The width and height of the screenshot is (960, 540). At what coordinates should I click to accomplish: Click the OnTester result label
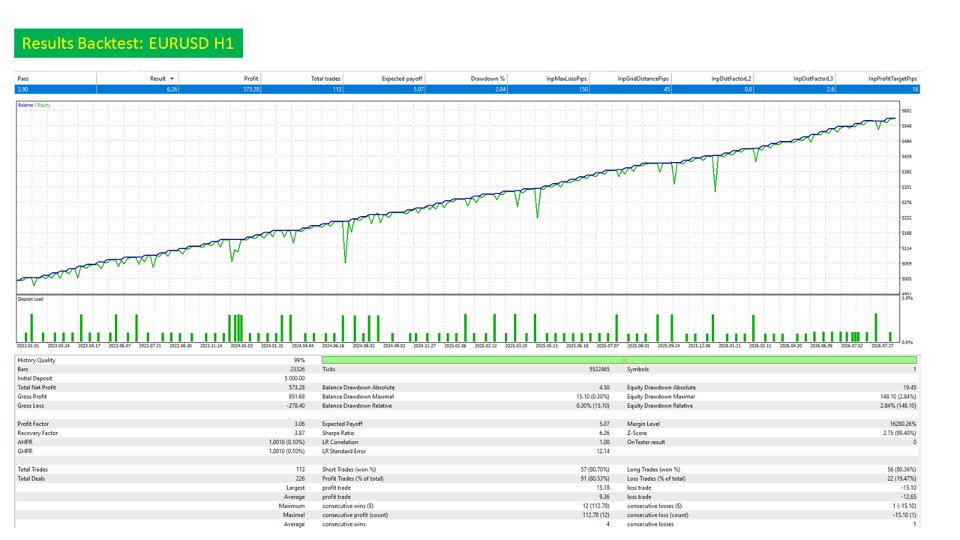click(646, 442)
